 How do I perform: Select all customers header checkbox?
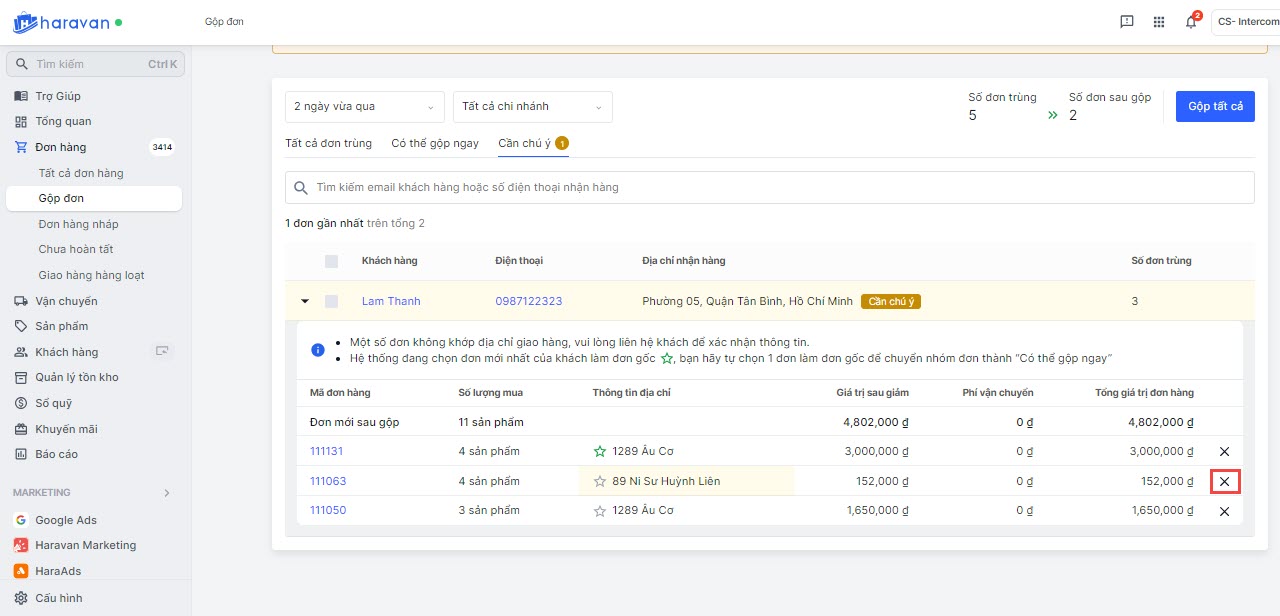331,261
